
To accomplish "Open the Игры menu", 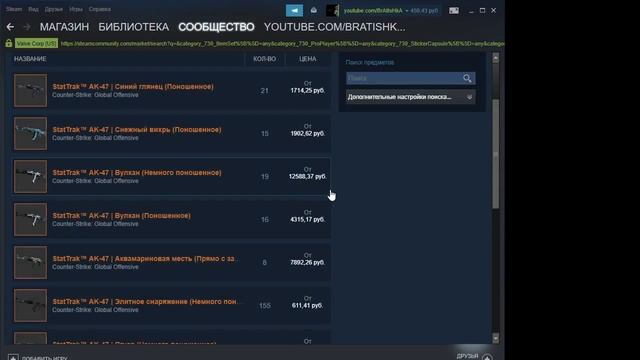I will 76,9.
